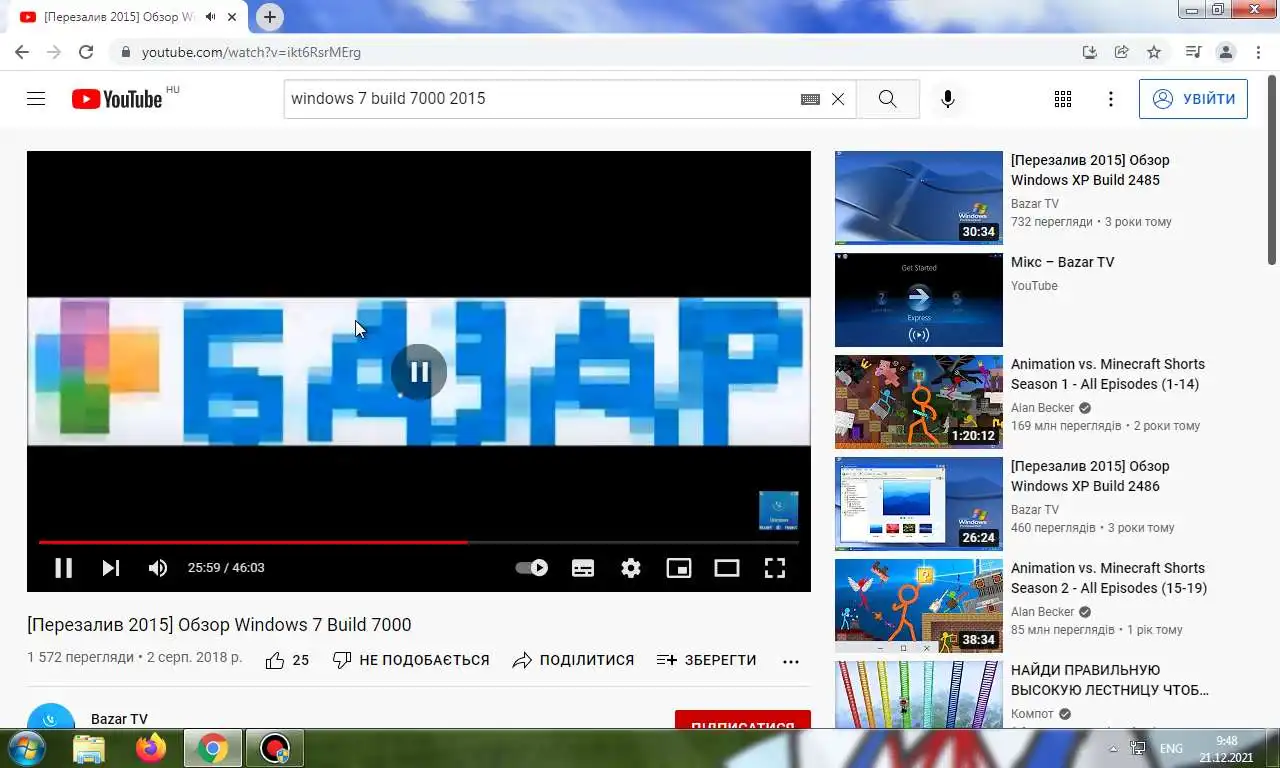The image size is (1280, 768).
Task: Switch to miniplayer mode
Action: 679,568
